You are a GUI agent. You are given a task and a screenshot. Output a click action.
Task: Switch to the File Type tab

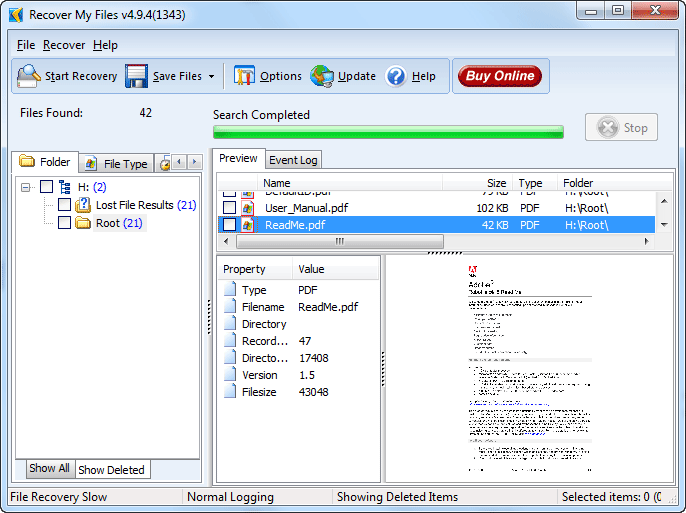point(116,164)
